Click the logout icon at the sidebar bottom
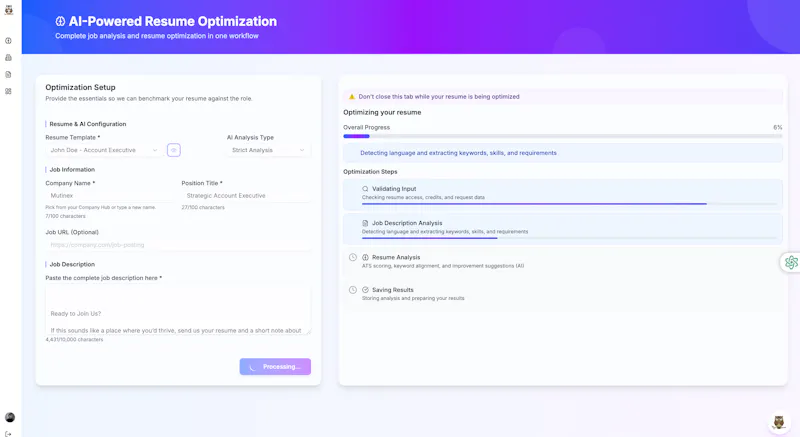Screen dimensions: 800x437 (x=8, y=434)
